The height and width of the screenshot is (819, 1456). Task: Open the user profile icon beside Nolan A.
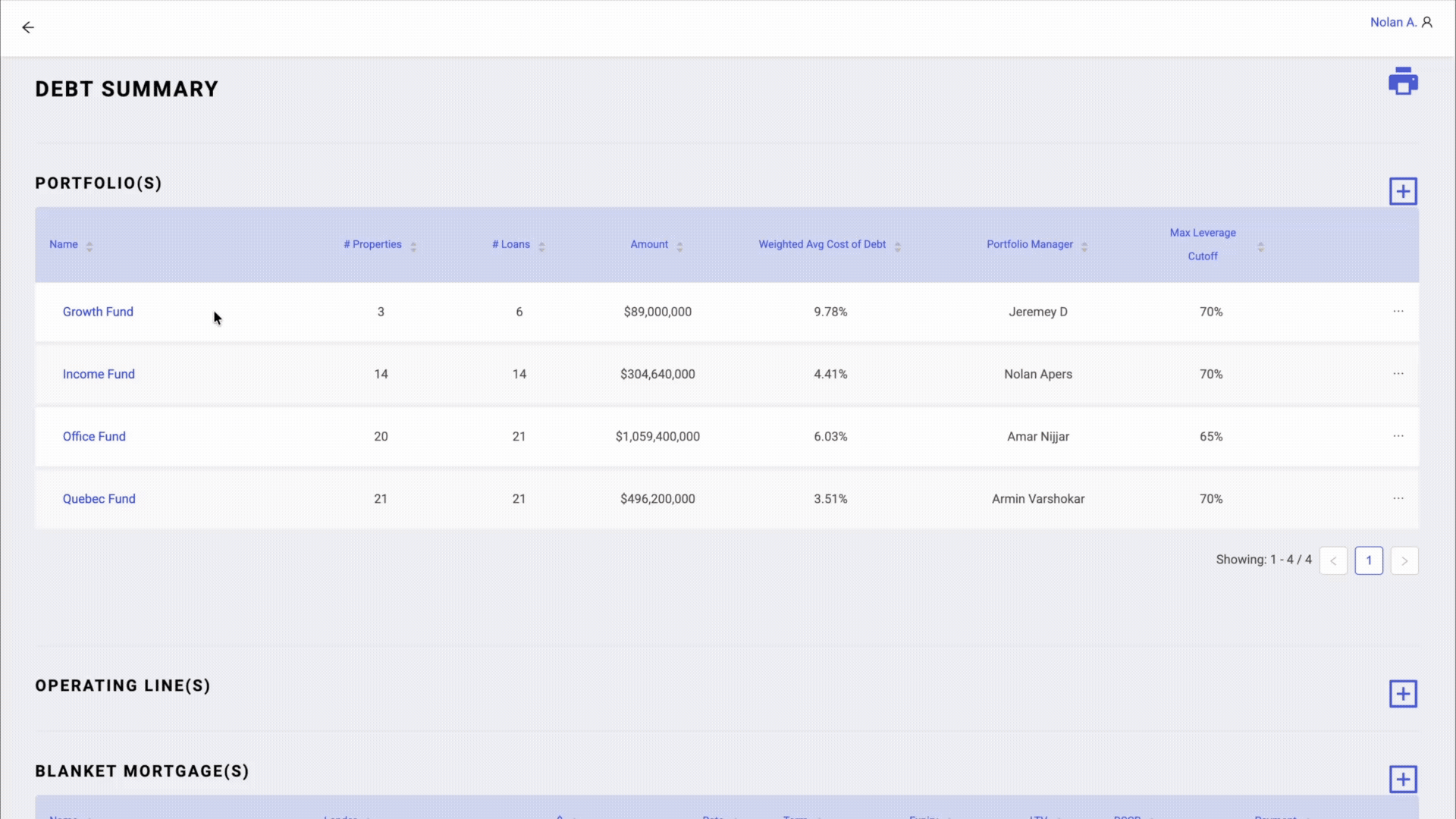point(1429,22)
